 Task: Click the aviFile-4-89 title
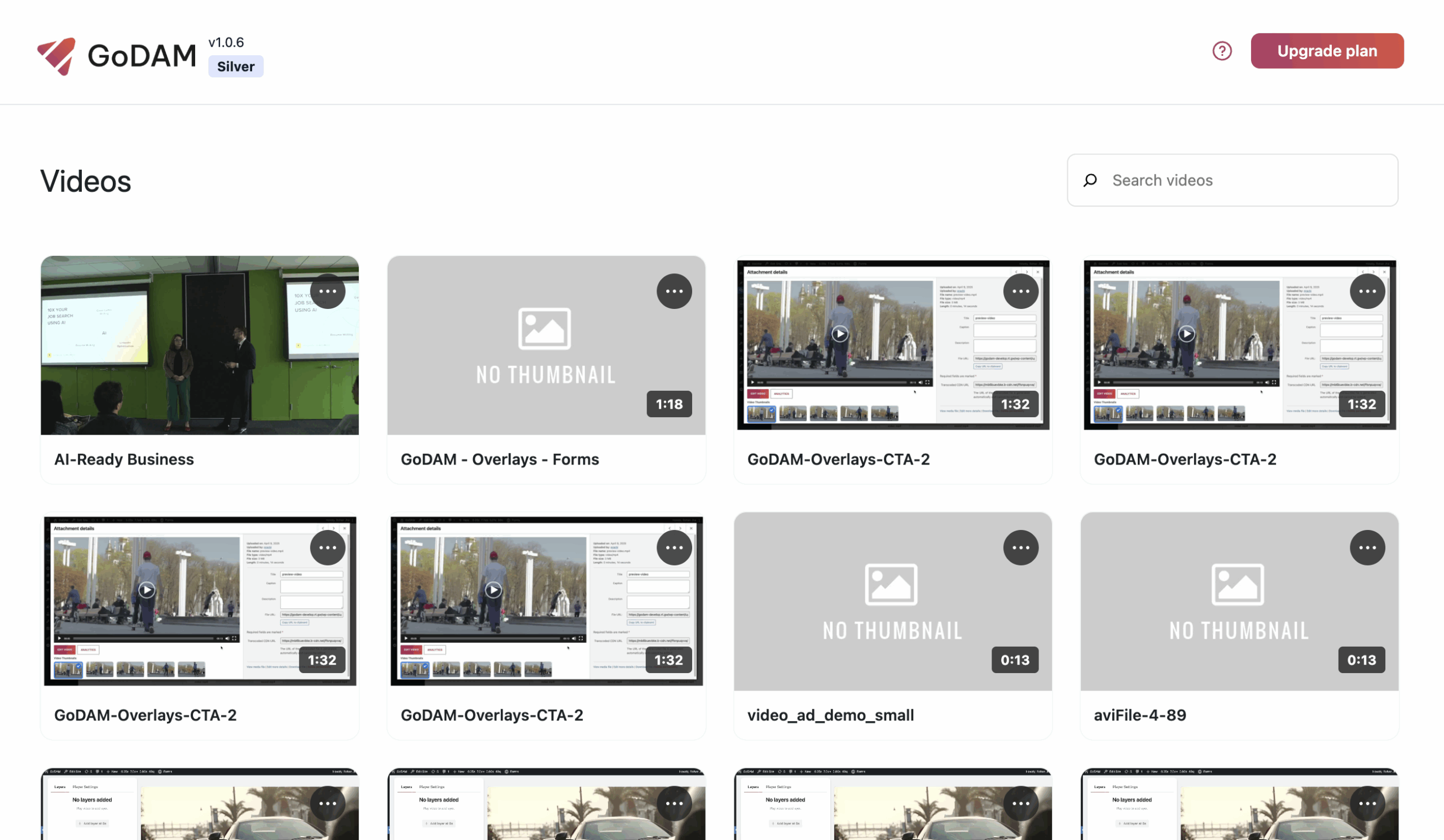[x=1140, y=715]
